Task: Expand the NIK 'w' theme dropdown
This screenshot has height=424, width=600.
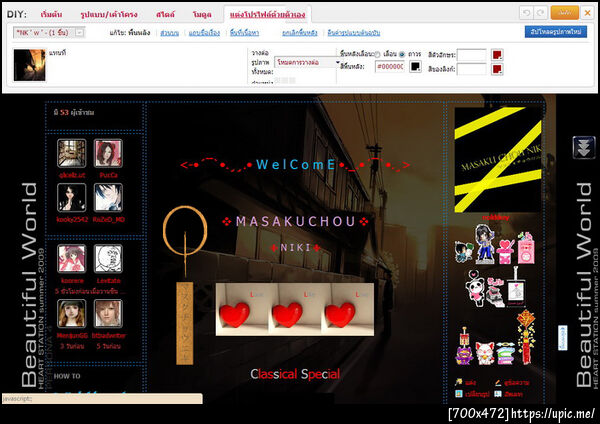Action: pyautogui.click(x=49, y=33)
